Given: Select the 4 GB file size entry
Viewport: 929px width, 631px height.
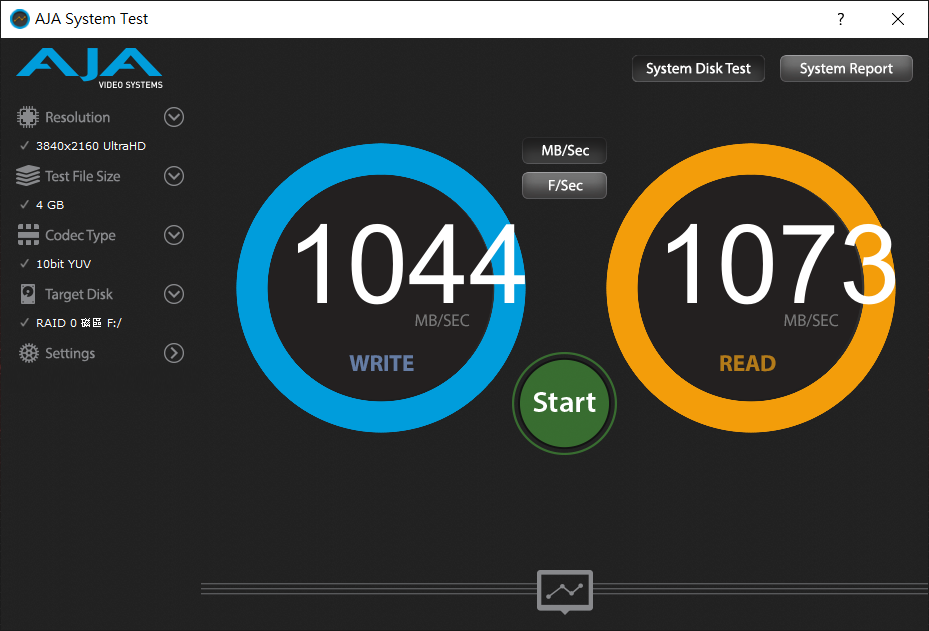Looking at the screenshot, I should (50, 205).
